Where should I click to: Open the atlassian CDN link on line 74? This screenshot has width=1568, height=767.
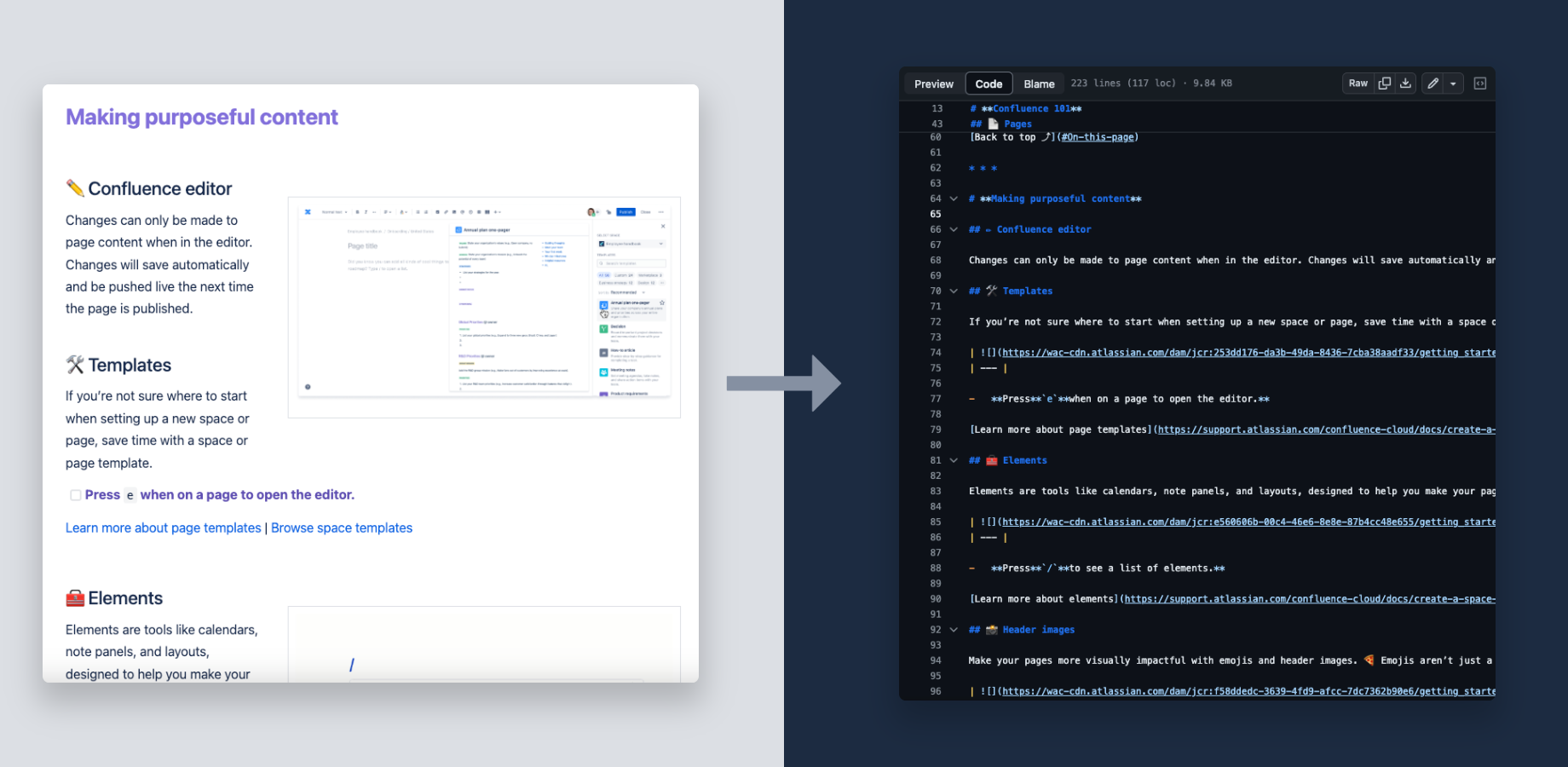pos(1248,353)
